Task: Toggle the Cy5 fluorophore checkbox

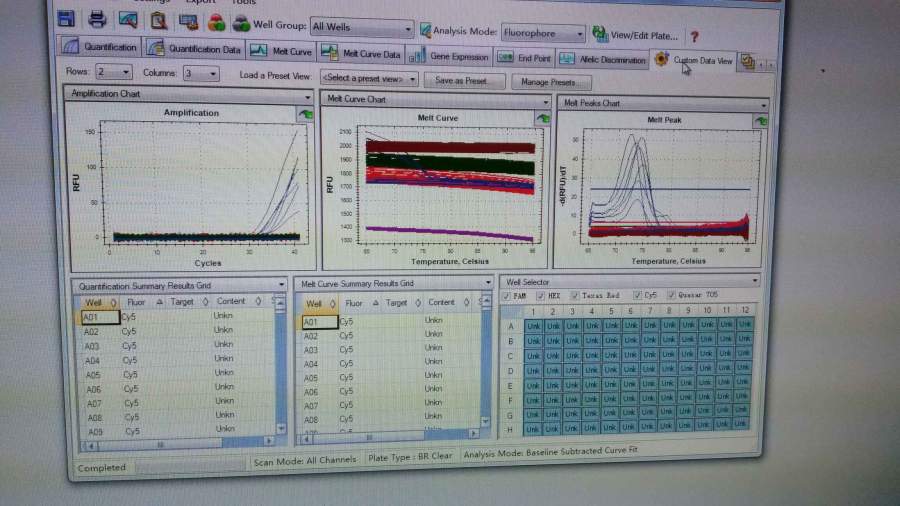Action: click(638, 297)
